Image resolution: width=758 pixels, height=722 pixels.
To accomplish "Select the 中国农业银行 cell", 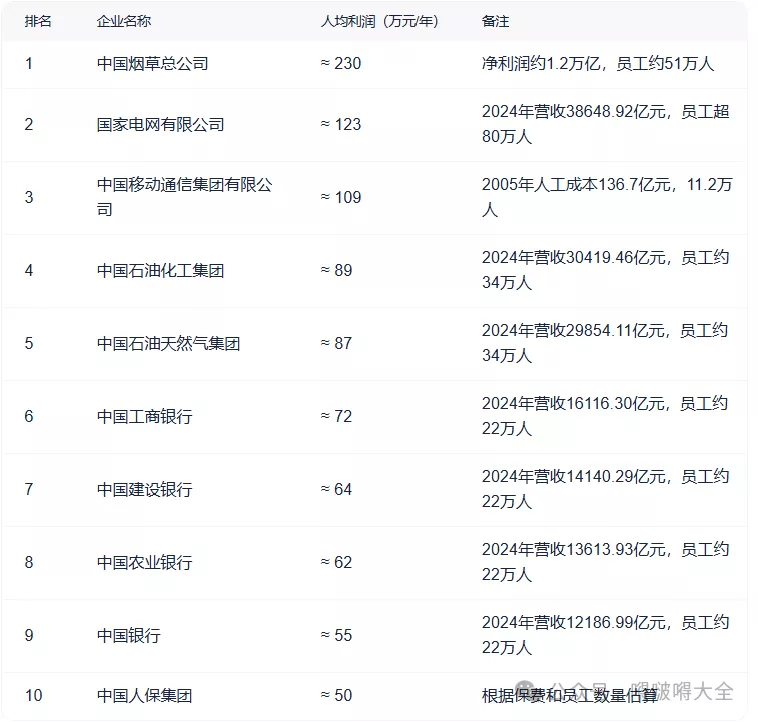I will click(x=144, y=562).
